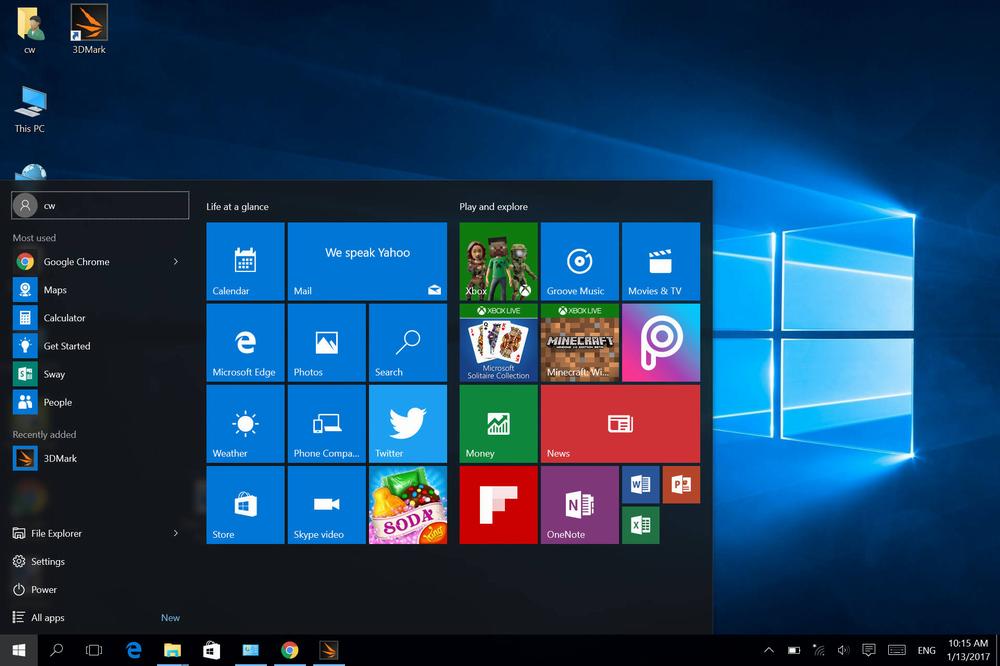Screen dimensions: 1000x666
Task: Open the Twitter tile
Action: [x=407, y=424]
